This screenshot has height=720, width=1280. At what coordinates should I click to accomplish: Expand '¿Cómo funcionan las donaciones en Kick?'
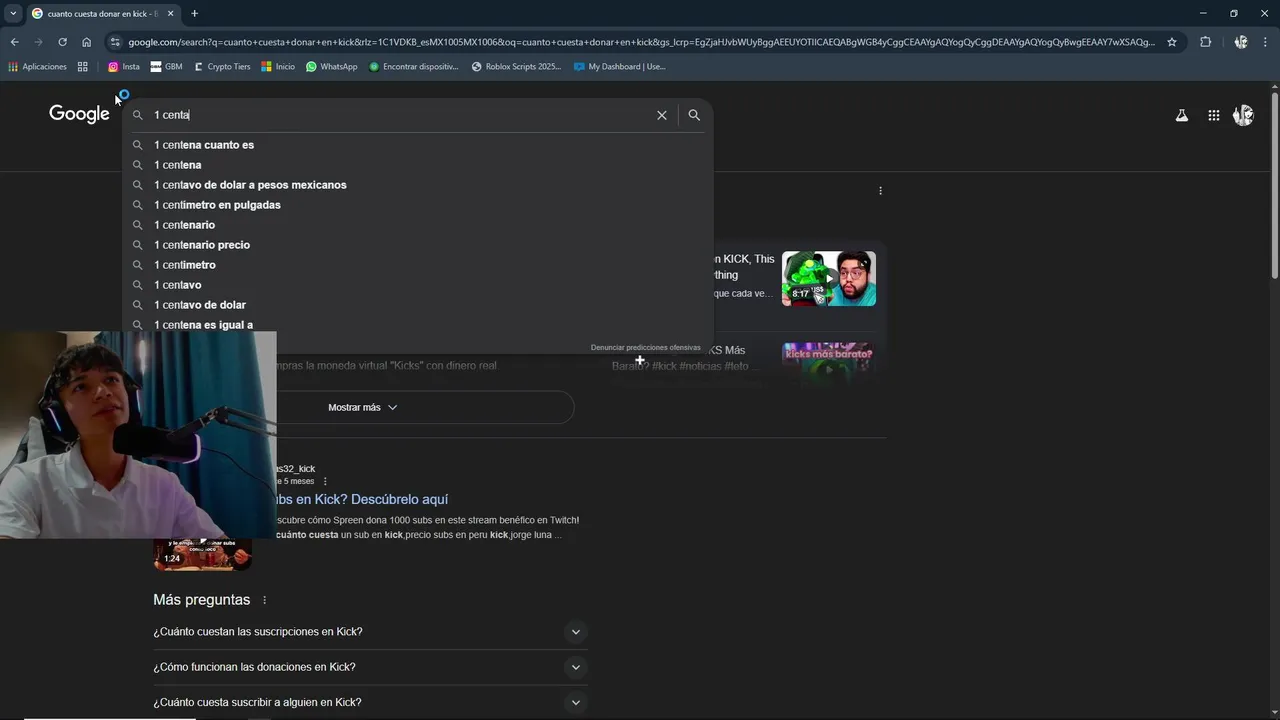tap(370, 667)
